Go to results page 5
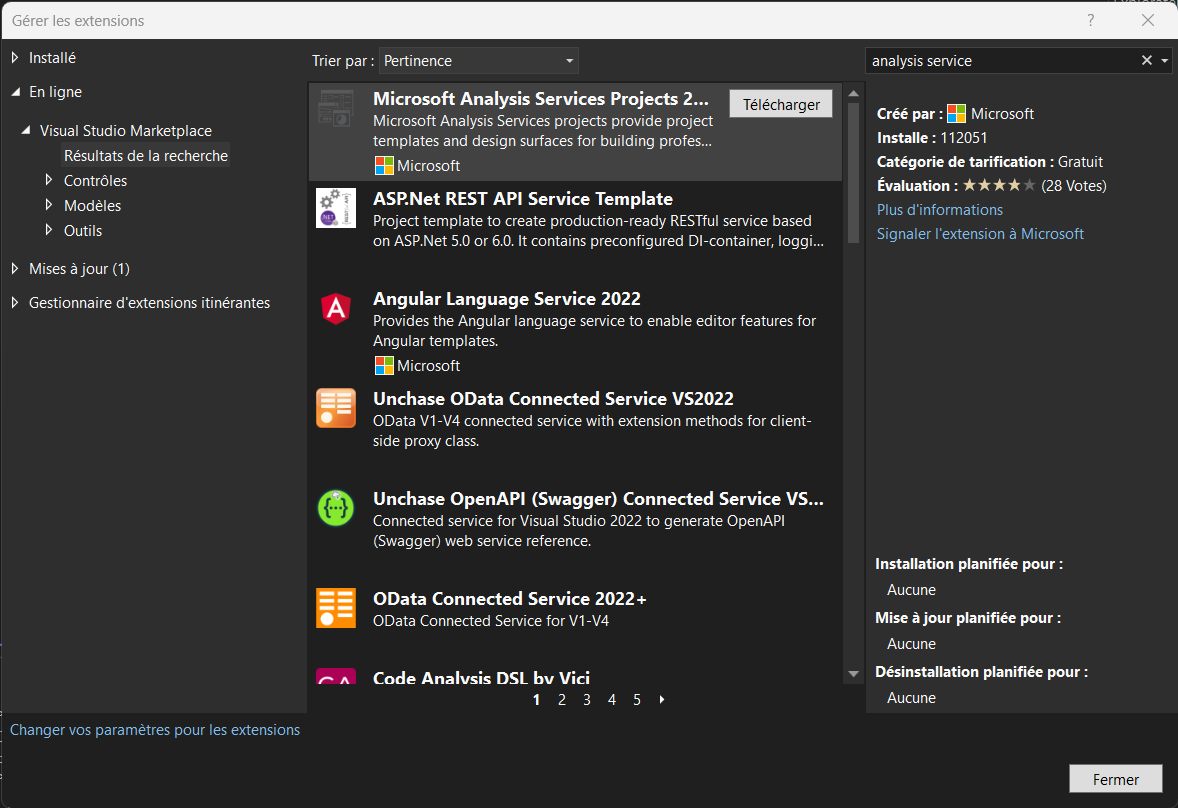The height and width of the screenshot is (808, 1178). (637, 700)
